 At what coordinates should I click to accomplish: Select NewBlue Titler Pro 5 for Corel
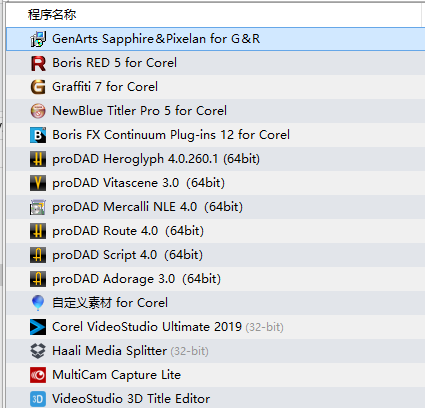click(x=215, y=111)
